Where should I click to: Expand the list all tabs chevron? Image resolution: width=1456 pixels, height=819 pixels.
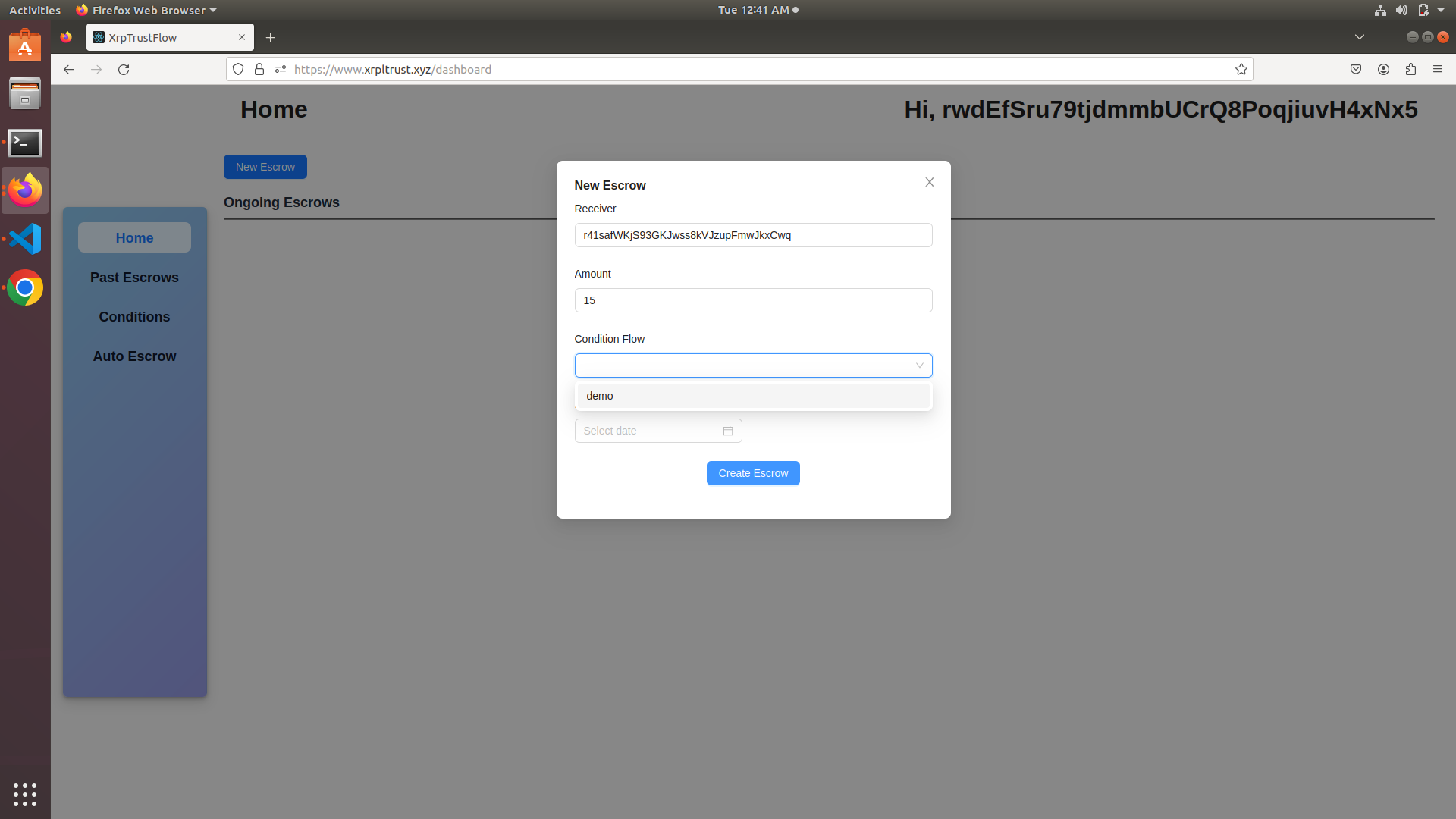pyautogui.click(x=1359, y=37)
